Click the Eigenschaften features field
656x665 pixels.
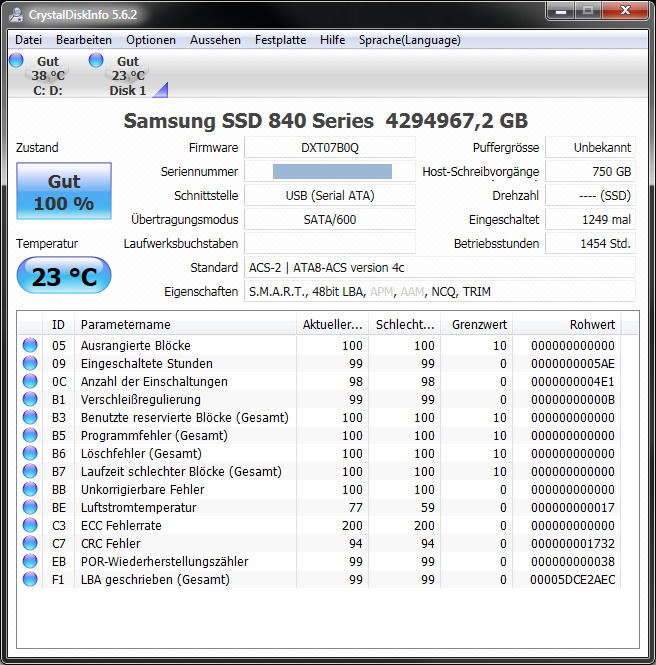[x=440, y=292]
